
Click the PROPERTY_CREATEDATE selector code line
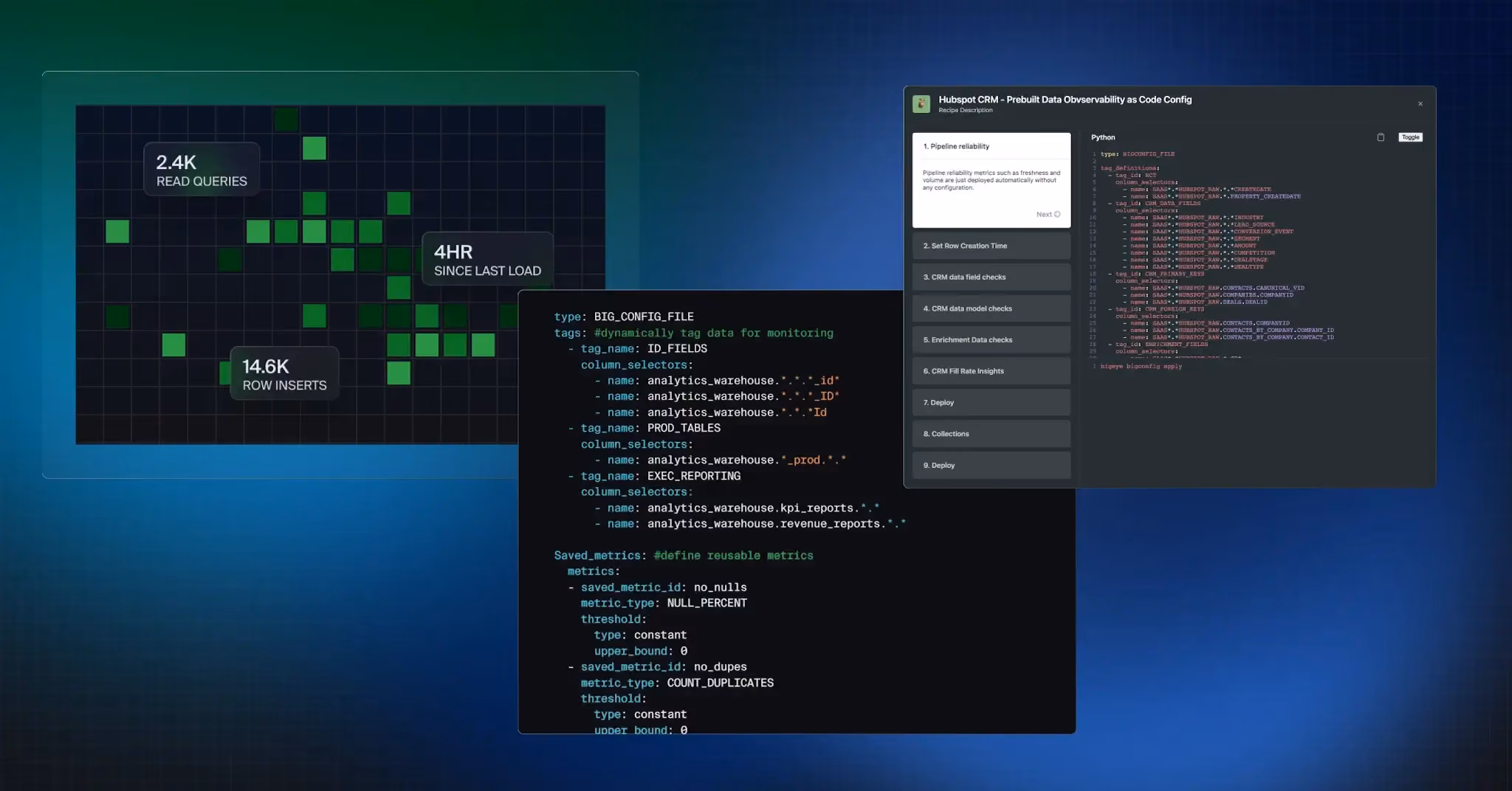click(x=1212, y=197)
